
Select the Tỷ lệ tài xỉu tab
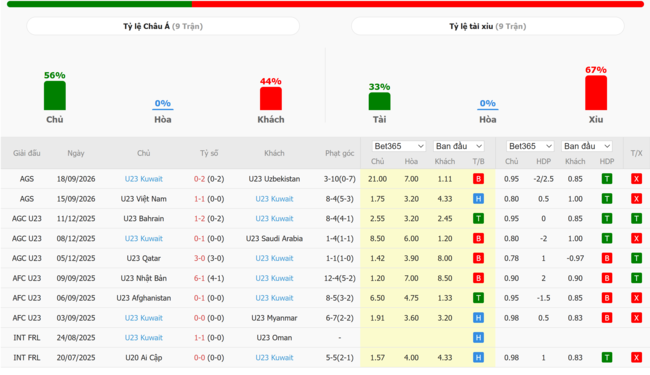(x=488, y=26)
